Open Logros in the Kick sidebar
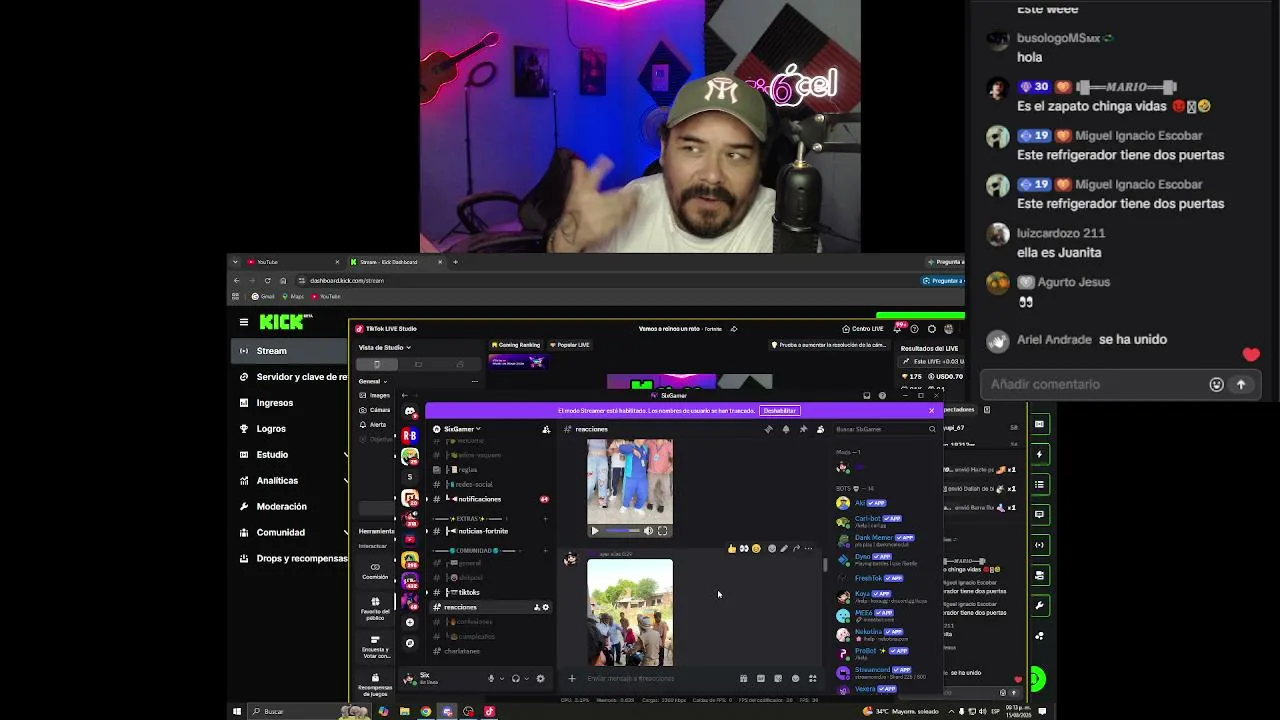The height and width of the screenshot is (720, 1280). (290, 429)
